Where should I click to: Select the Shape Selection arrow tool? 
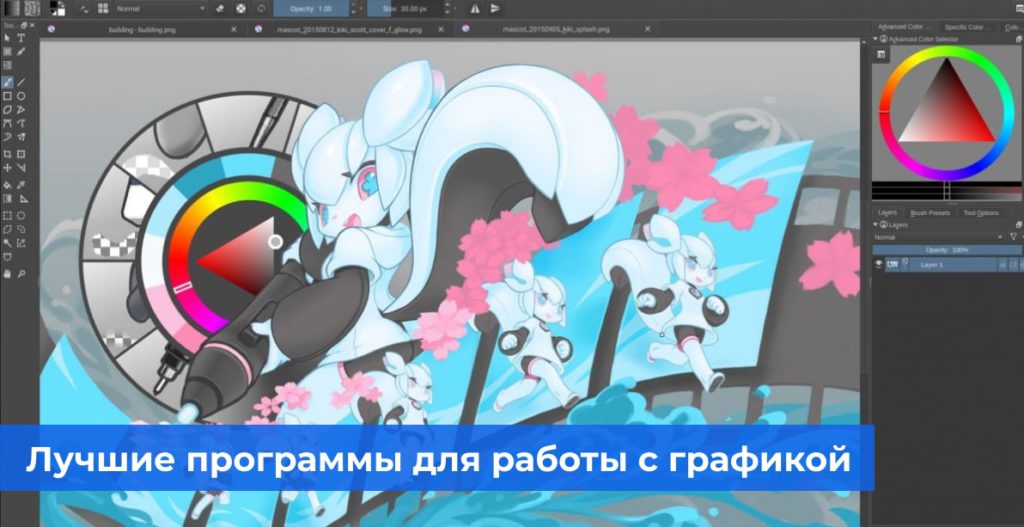click(x=7, y=38)
